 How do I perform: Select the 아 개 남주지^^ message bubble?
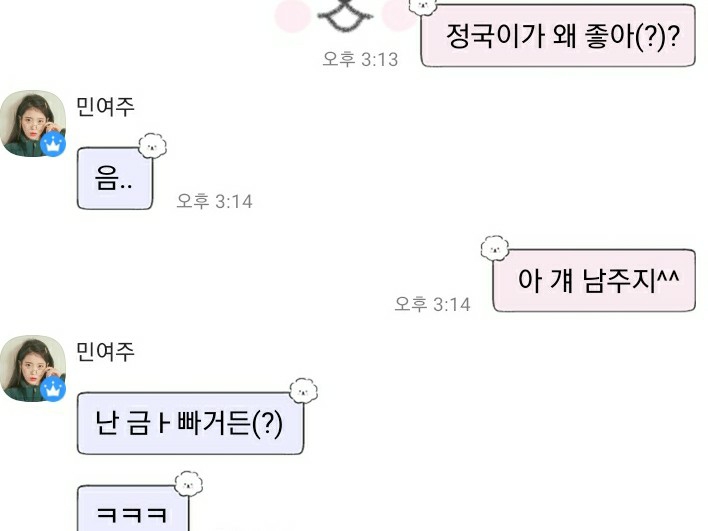[x=594, y=280]
